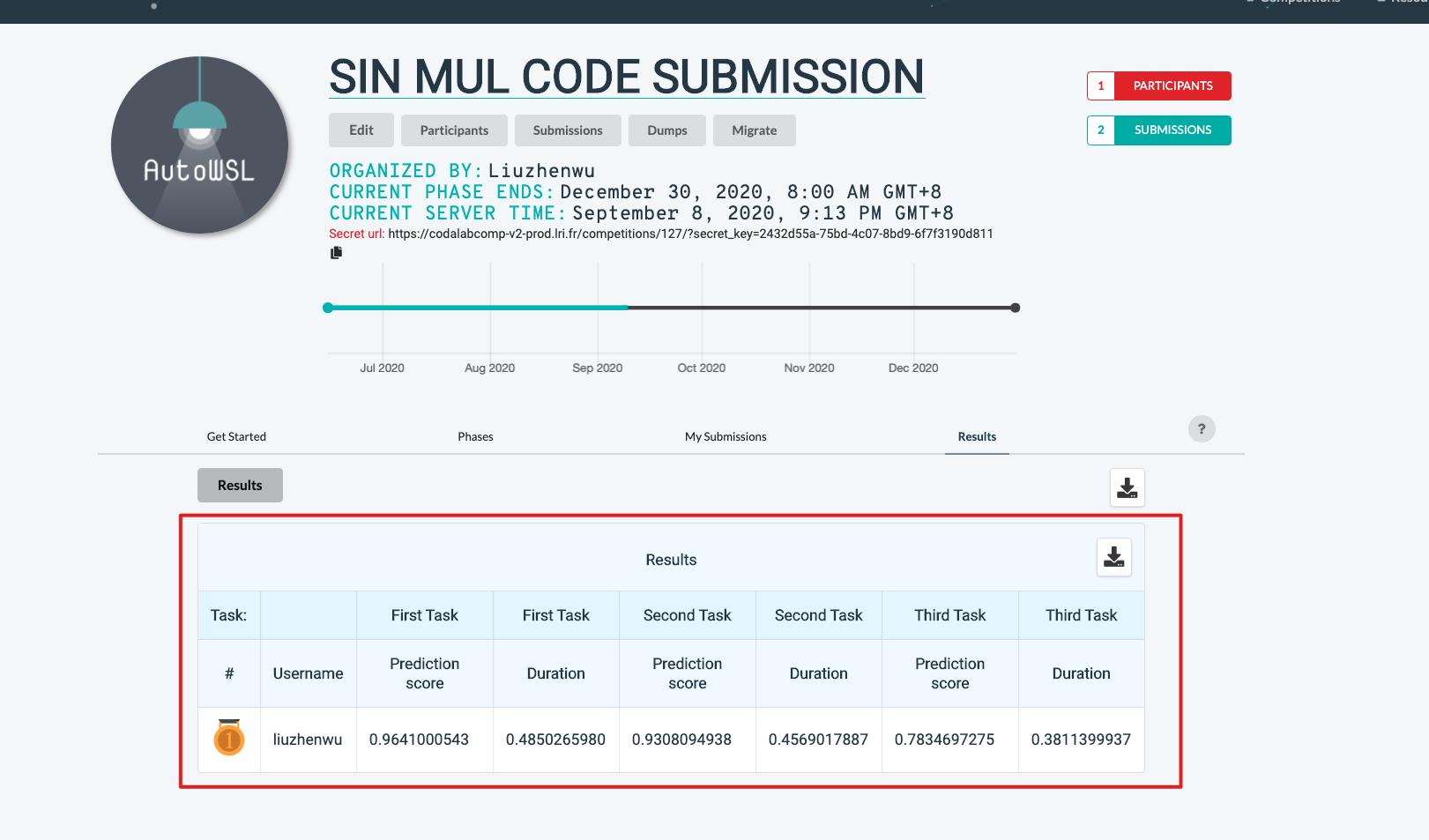The width and height of the screenshot is (1429, 840).
Task: Click the copy secret URL clipboard icon
Action: click(336, 253)
